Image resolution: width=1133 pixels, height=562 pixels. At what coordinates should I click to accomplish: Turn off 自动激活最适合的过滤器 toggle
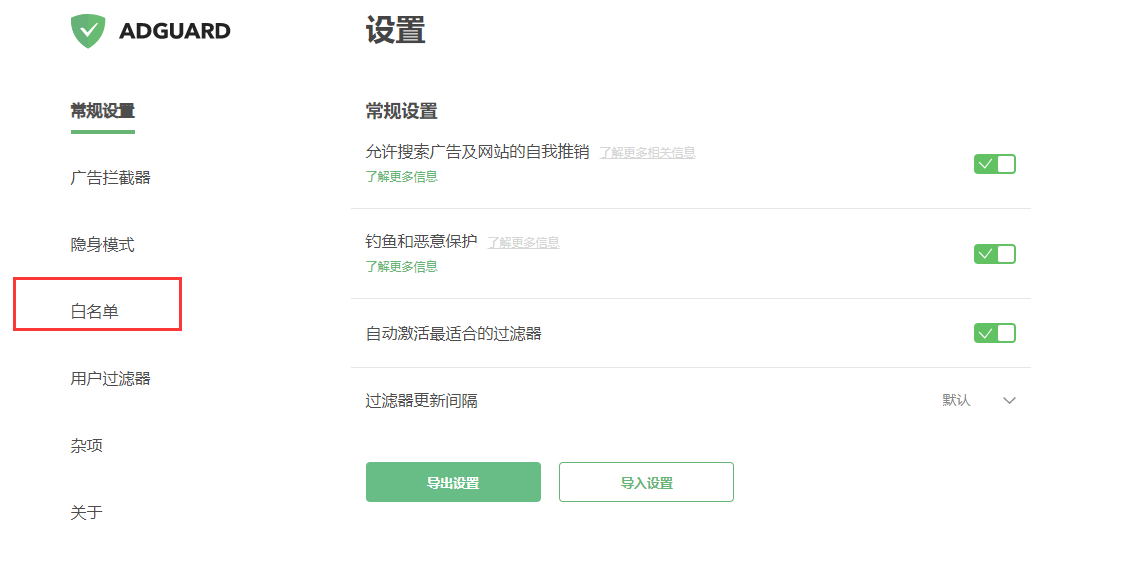[x=994, y=333]
